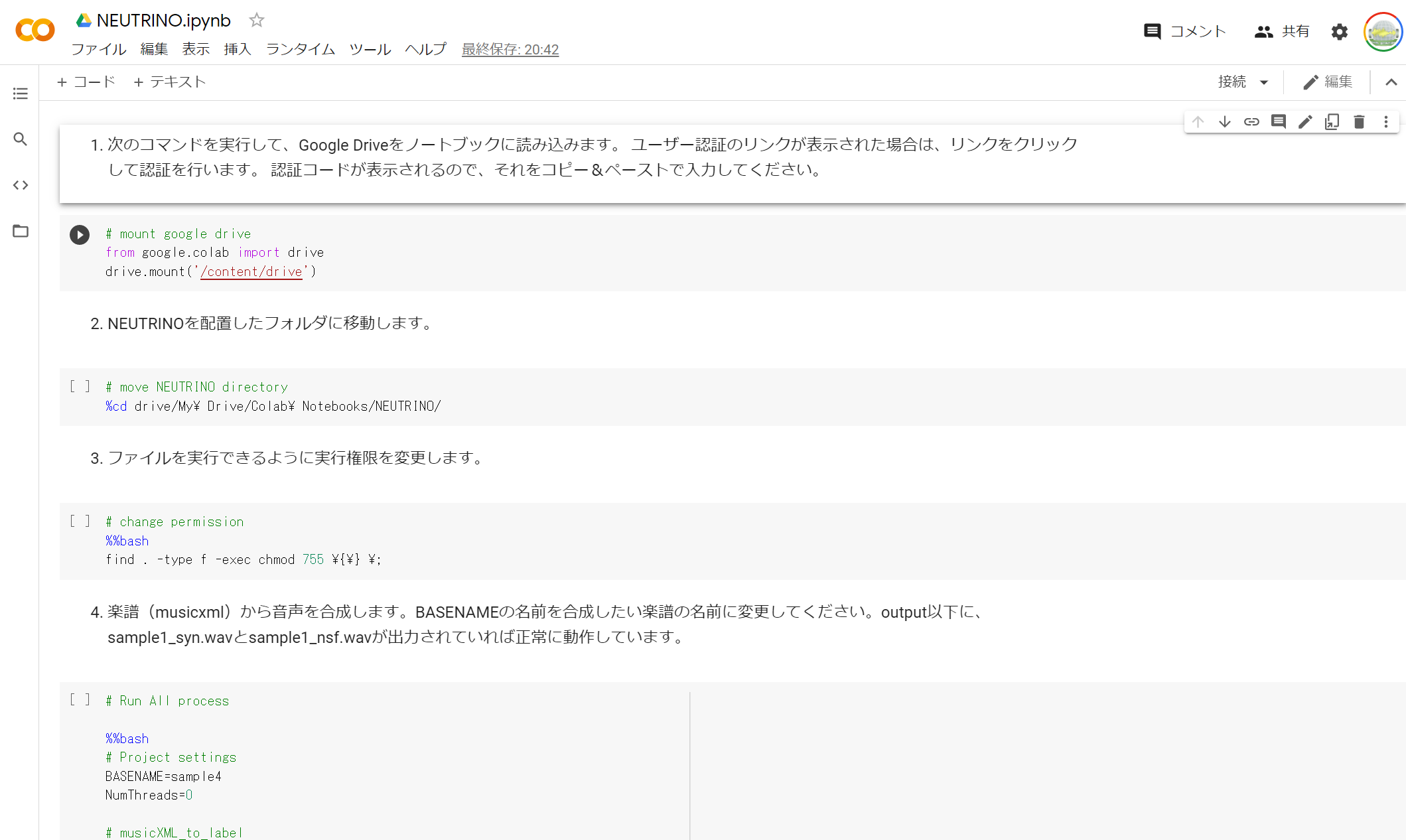Add a new code cell with + コード
Screen dimensions: 1406x840
(x=86, y=82)
